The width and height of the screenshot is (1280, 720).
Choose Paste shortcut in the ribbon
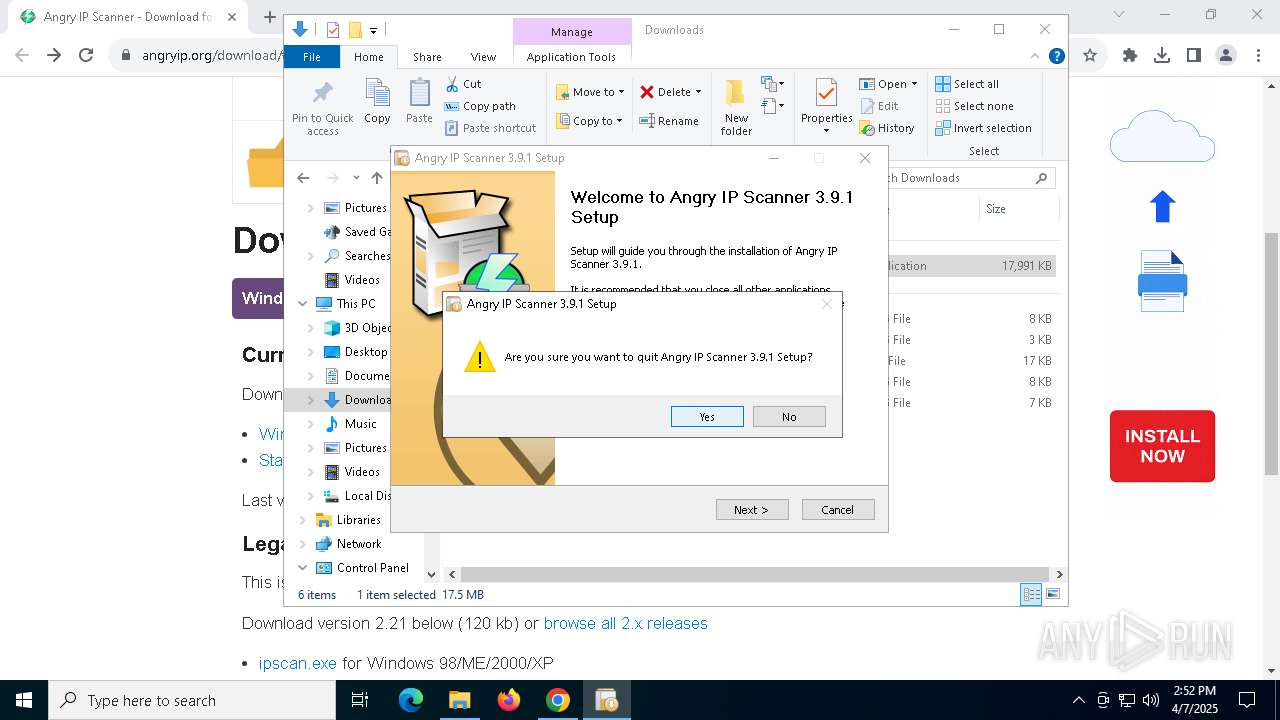(x=490, y=128)
